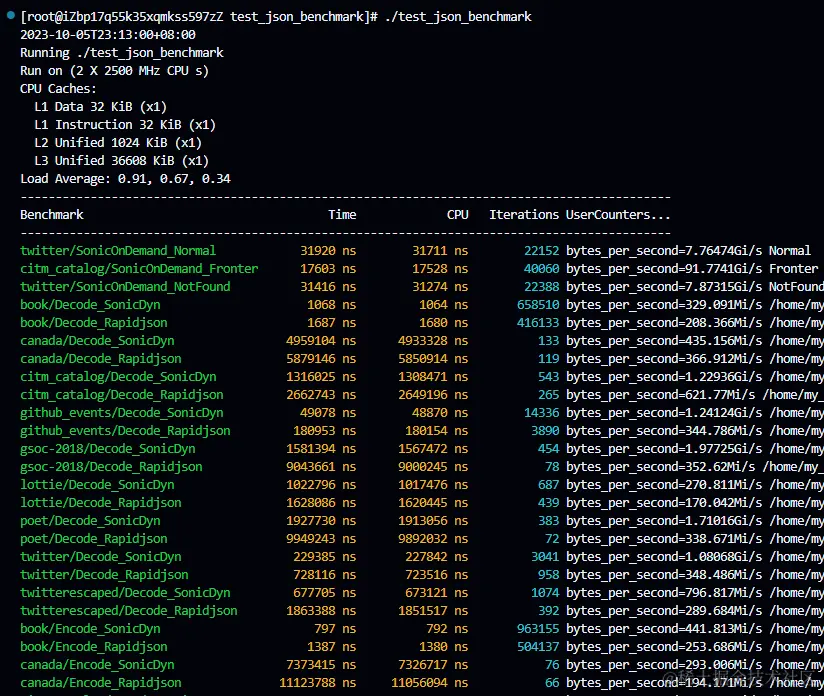The image size is (824, 696).
Task: Click the iterations count 963155
Action: [x=538, y=629]
